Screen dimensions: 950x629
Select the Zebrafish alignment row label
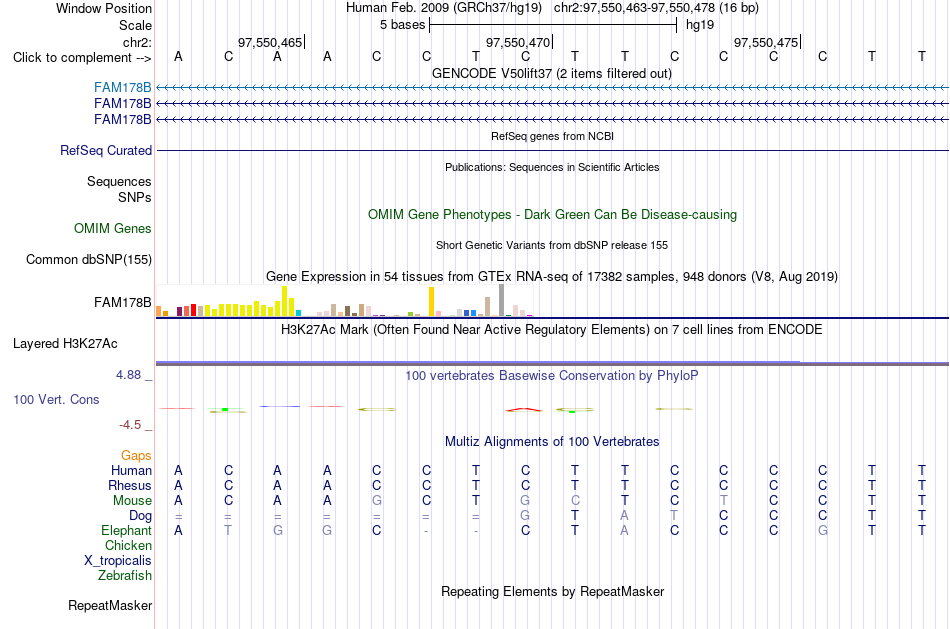[x=125, y=576]
